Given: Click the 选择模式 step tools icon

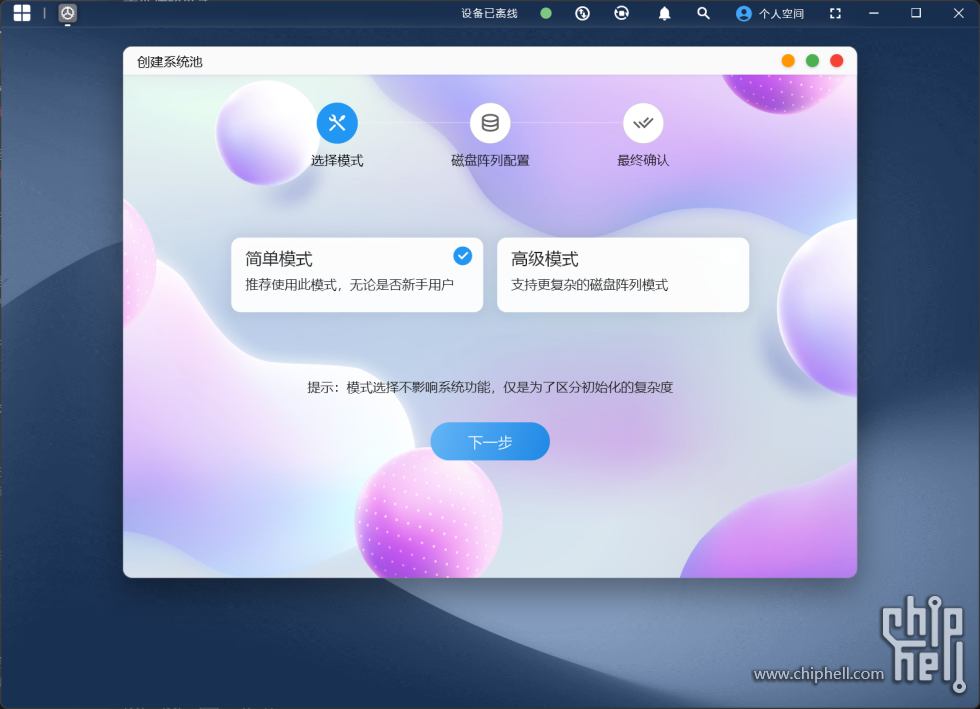Looking at the screenshot, I should [337, 123].
